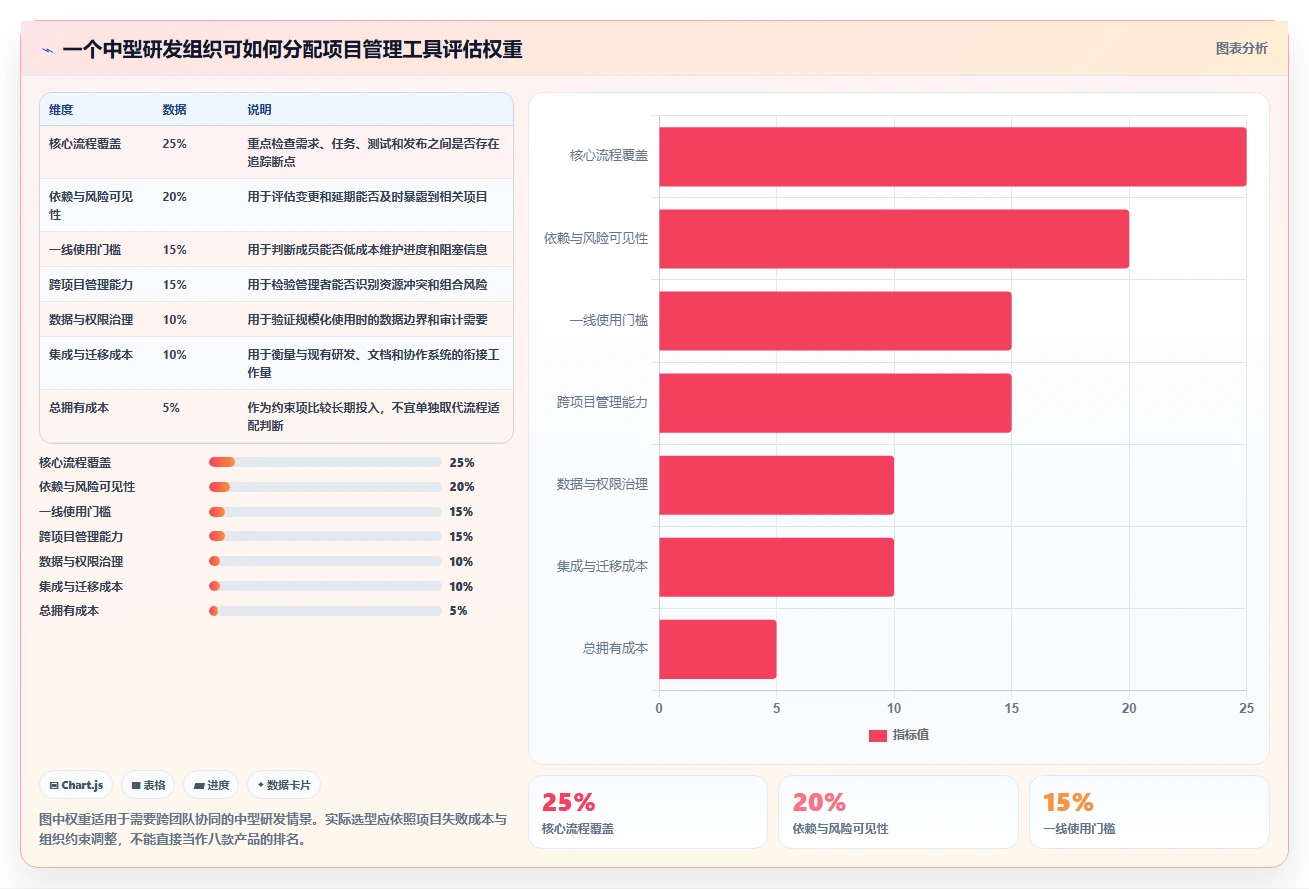Open the 15% 一线使用门槛 stat card

(x=1149, y=812)
